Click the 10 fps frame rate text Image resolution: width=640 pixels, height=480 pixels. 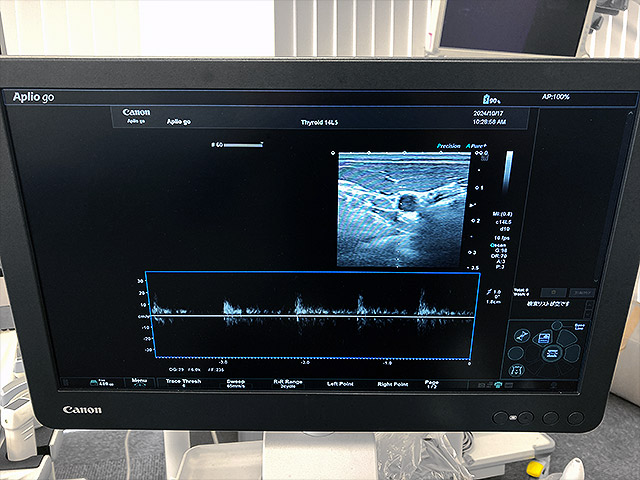coord(502,238)
